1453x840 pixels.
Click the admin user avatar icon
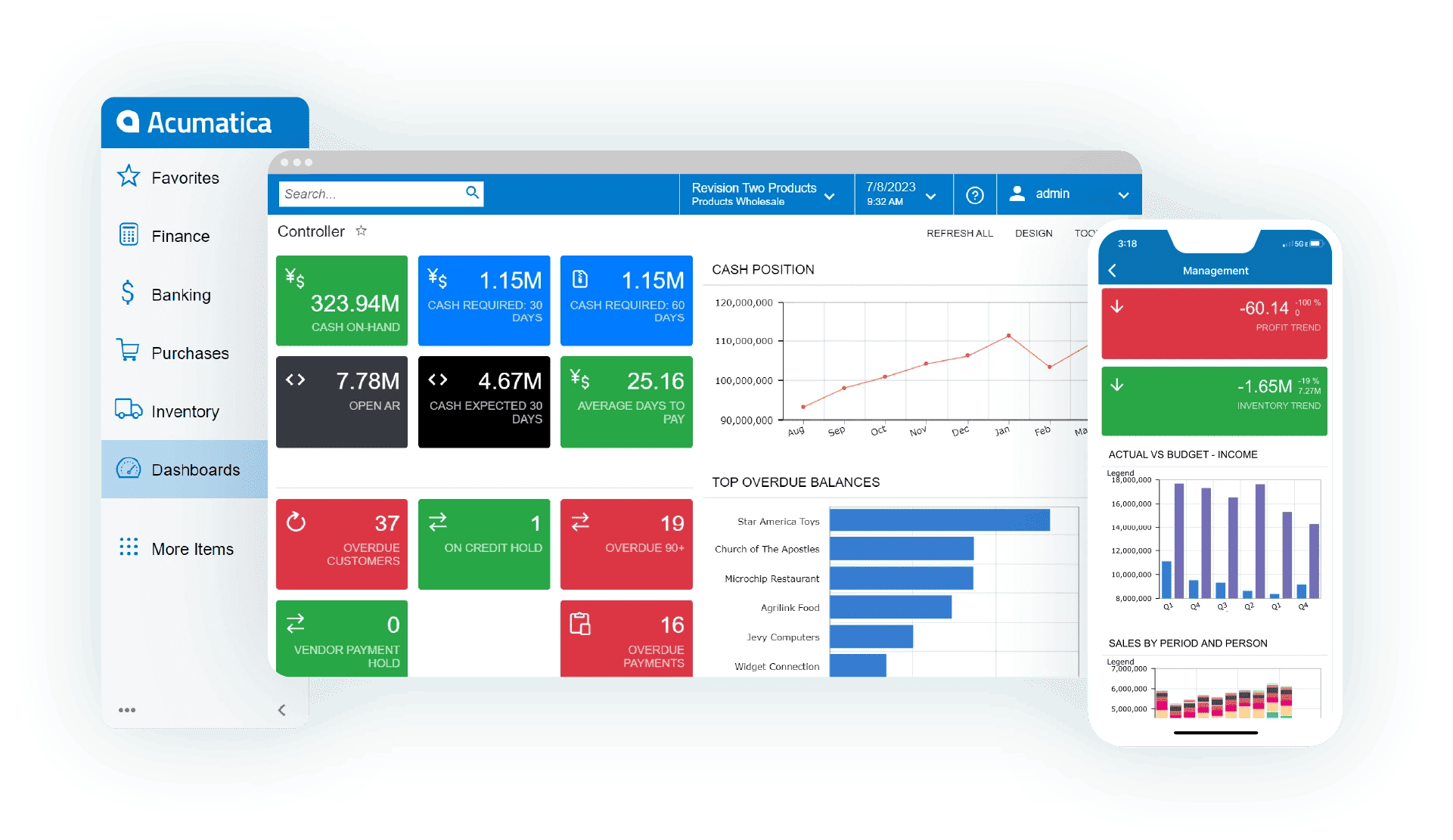[1017, 194]
